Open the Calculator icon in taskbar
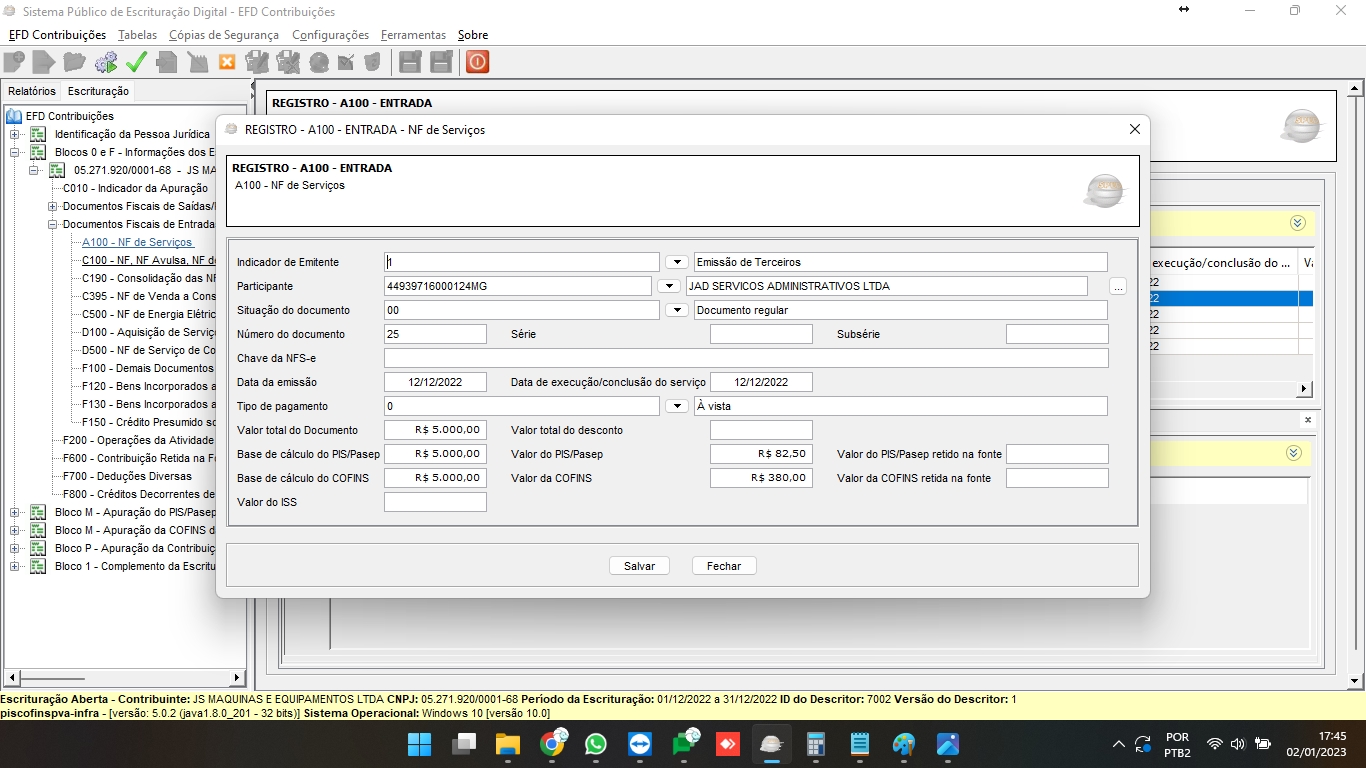The width and height of the screenshot is (1366, 768). (815, 745)
